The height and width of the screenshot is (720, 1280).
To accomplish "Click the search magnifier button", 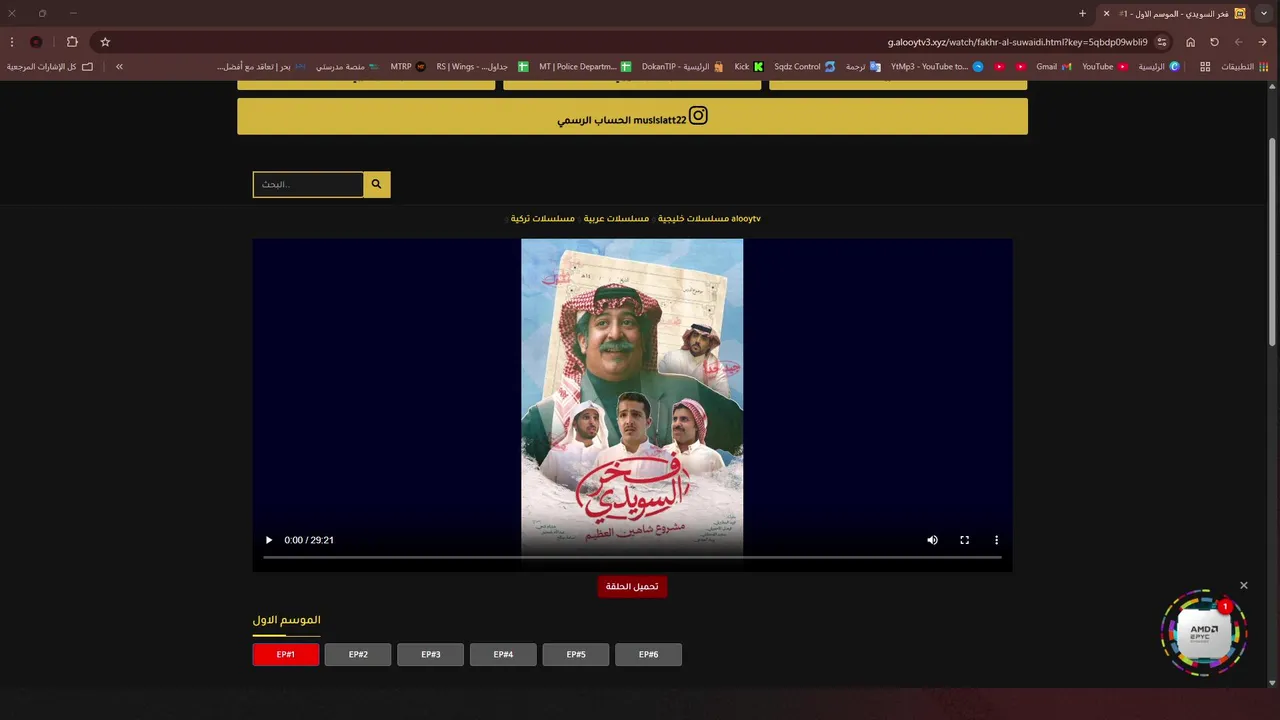I will [377, 184].
